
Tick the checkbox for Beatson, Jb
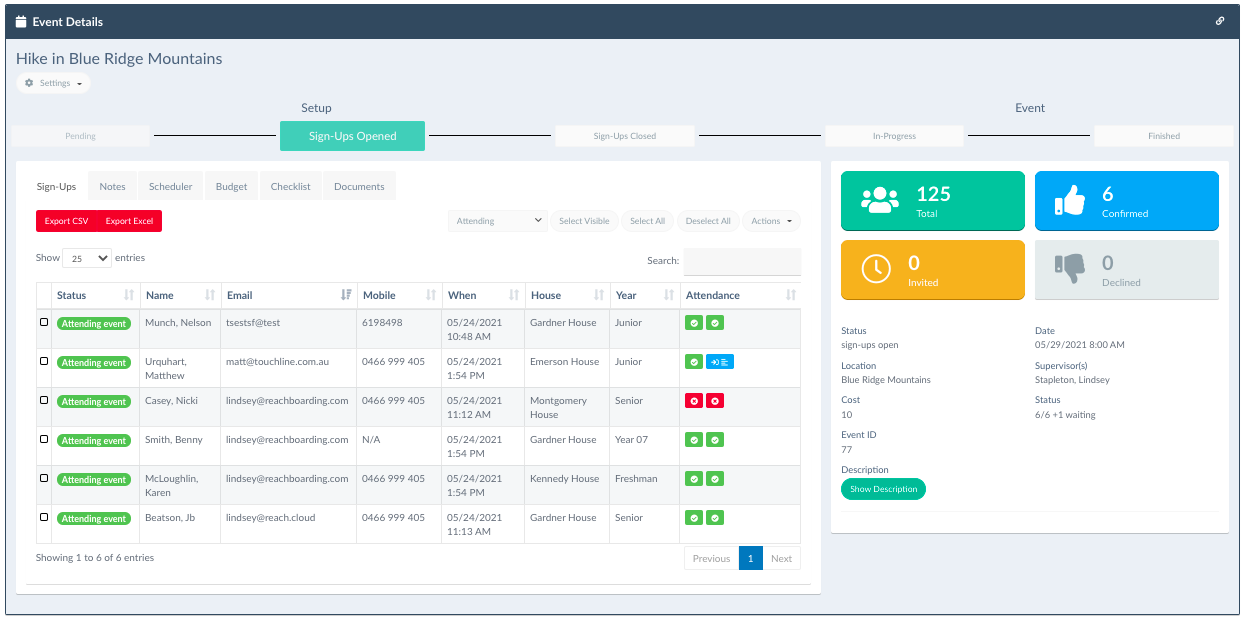[44, 517]
